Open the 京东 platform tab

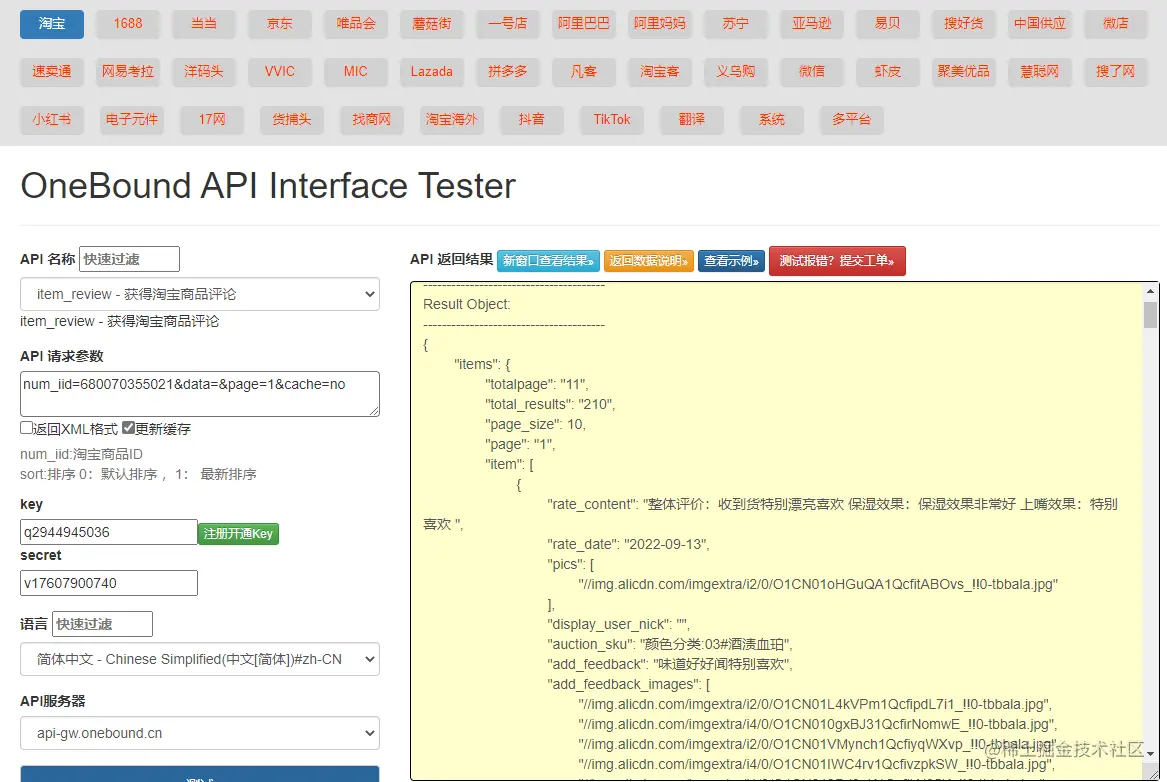click(280, 24)
